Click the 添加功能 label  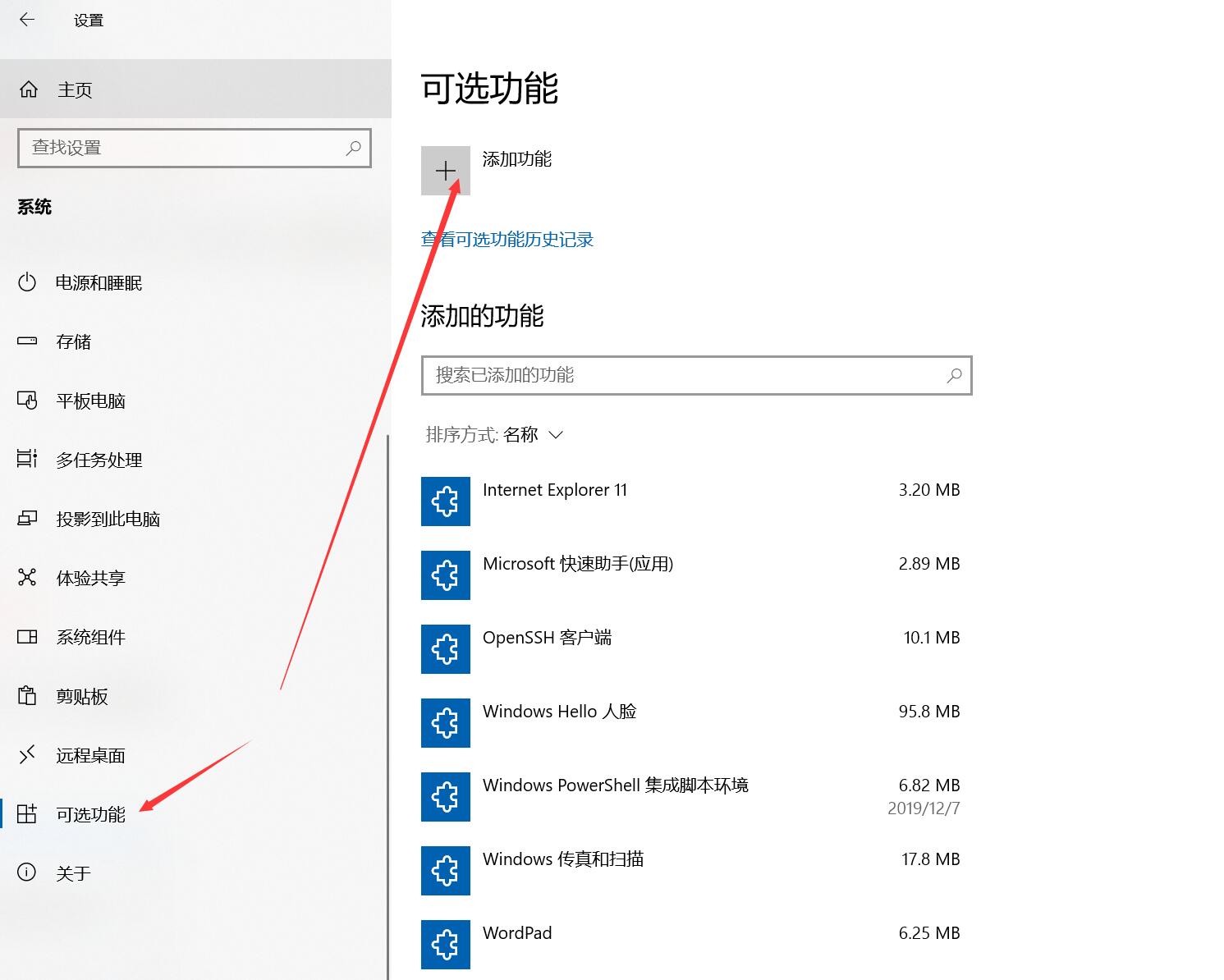click(x=516, y=159)
